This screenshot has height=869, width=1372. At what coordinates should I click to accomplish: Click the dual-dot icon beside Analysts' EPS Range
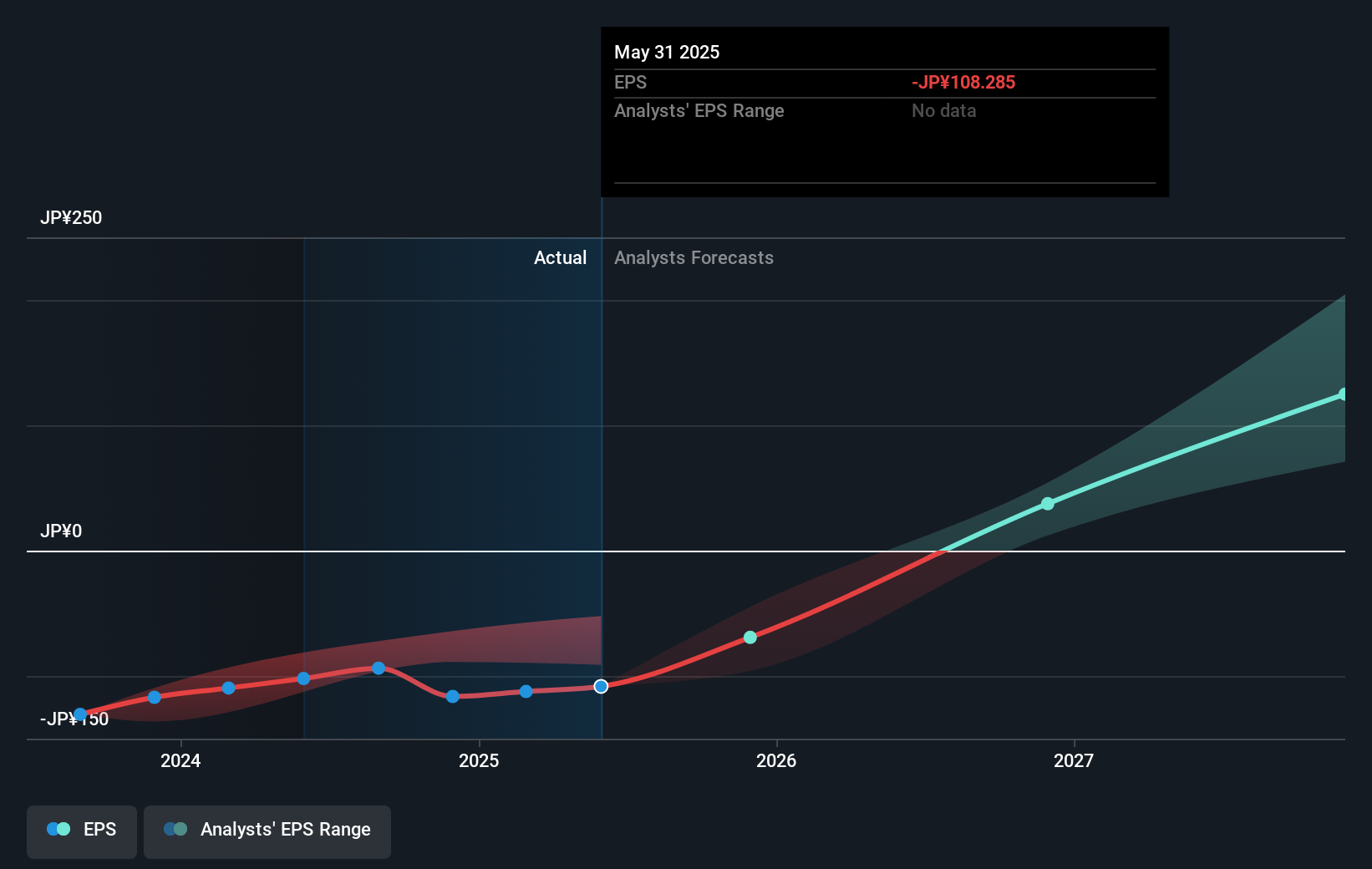175,829
